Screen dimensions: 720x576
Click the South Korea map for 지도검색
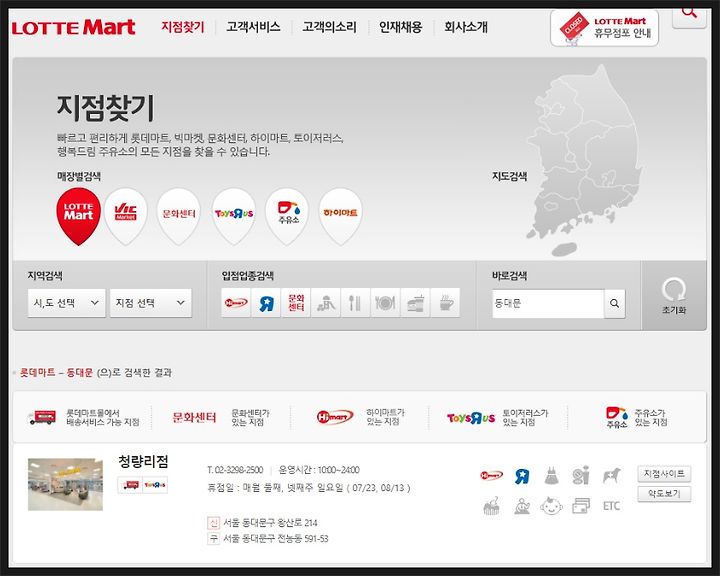pyautogui.click(x=585, y=161)
